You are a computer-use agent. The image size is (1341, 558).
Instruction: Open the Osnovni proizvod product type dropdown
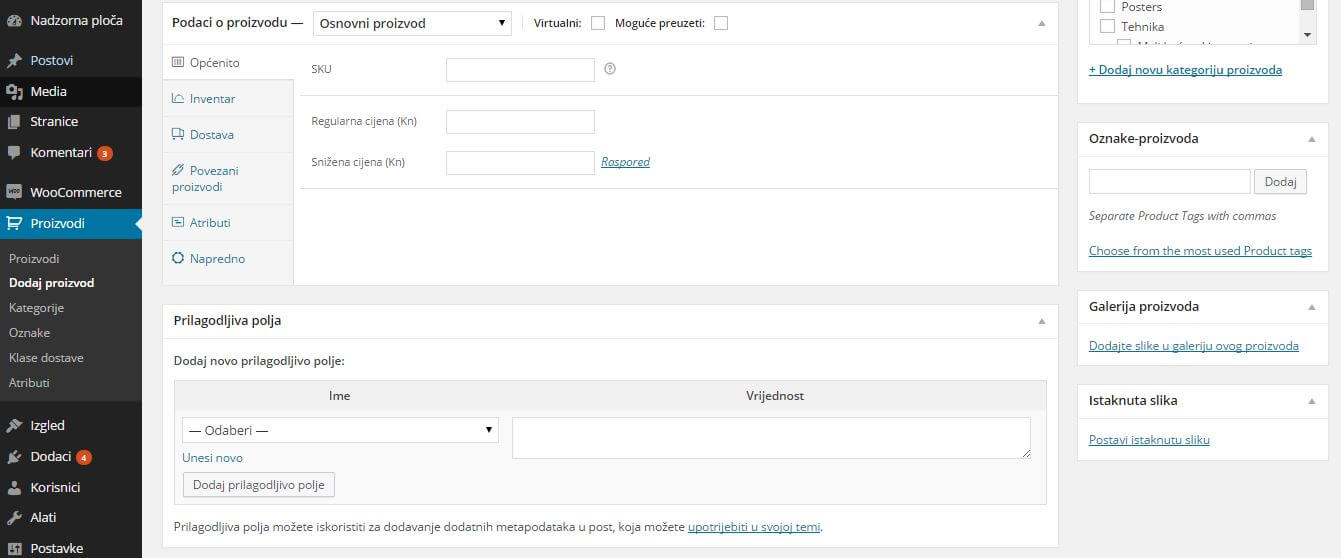411,23
